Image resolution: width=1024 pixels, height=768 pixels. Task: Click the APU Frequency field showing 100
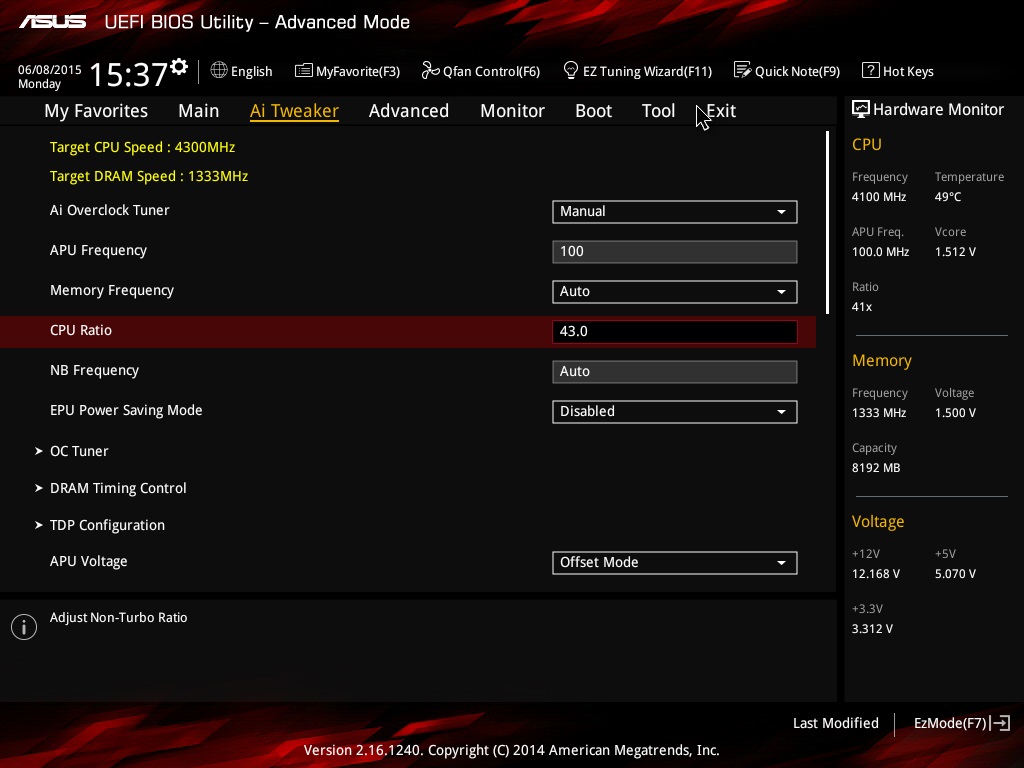675,251
